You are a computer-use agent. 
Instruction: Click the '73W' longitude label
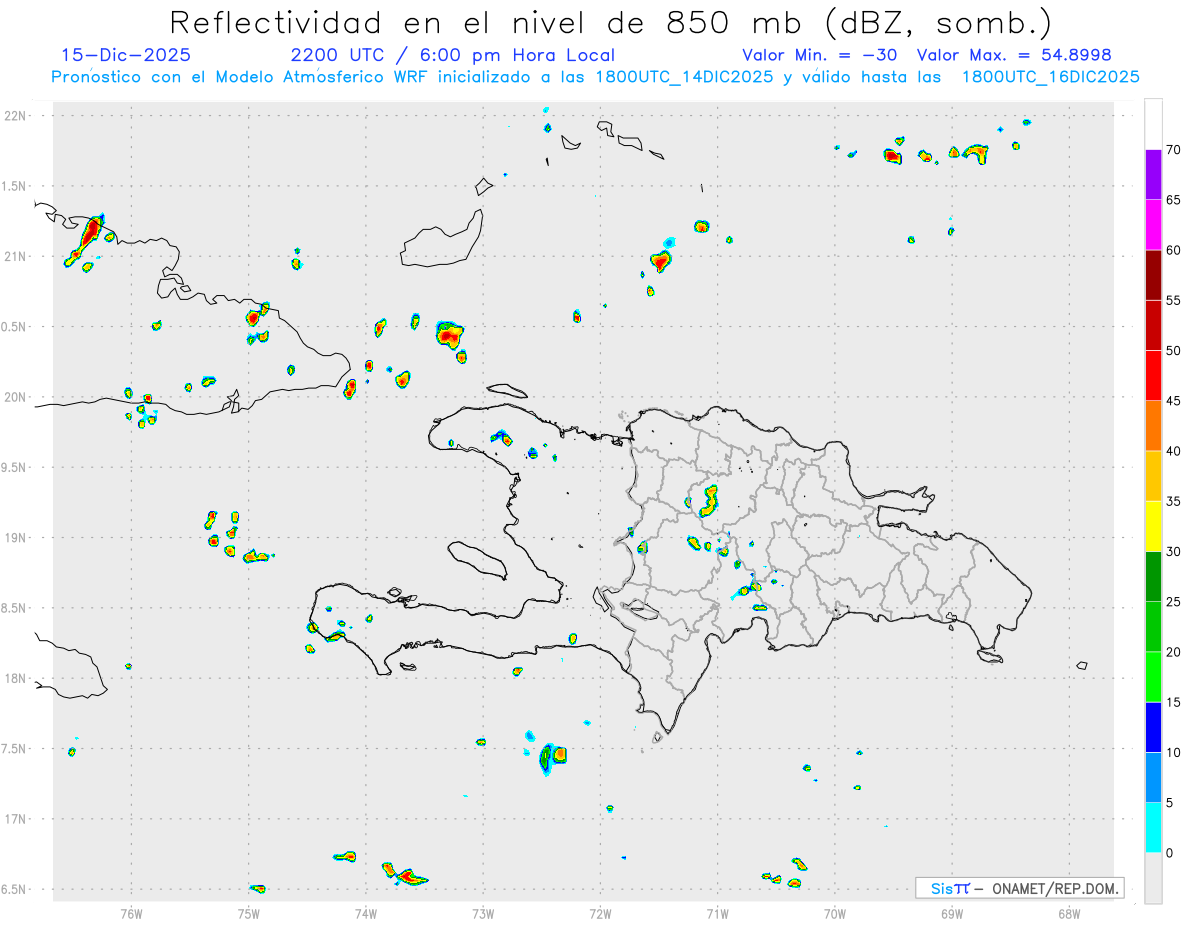tap(483, 913)
